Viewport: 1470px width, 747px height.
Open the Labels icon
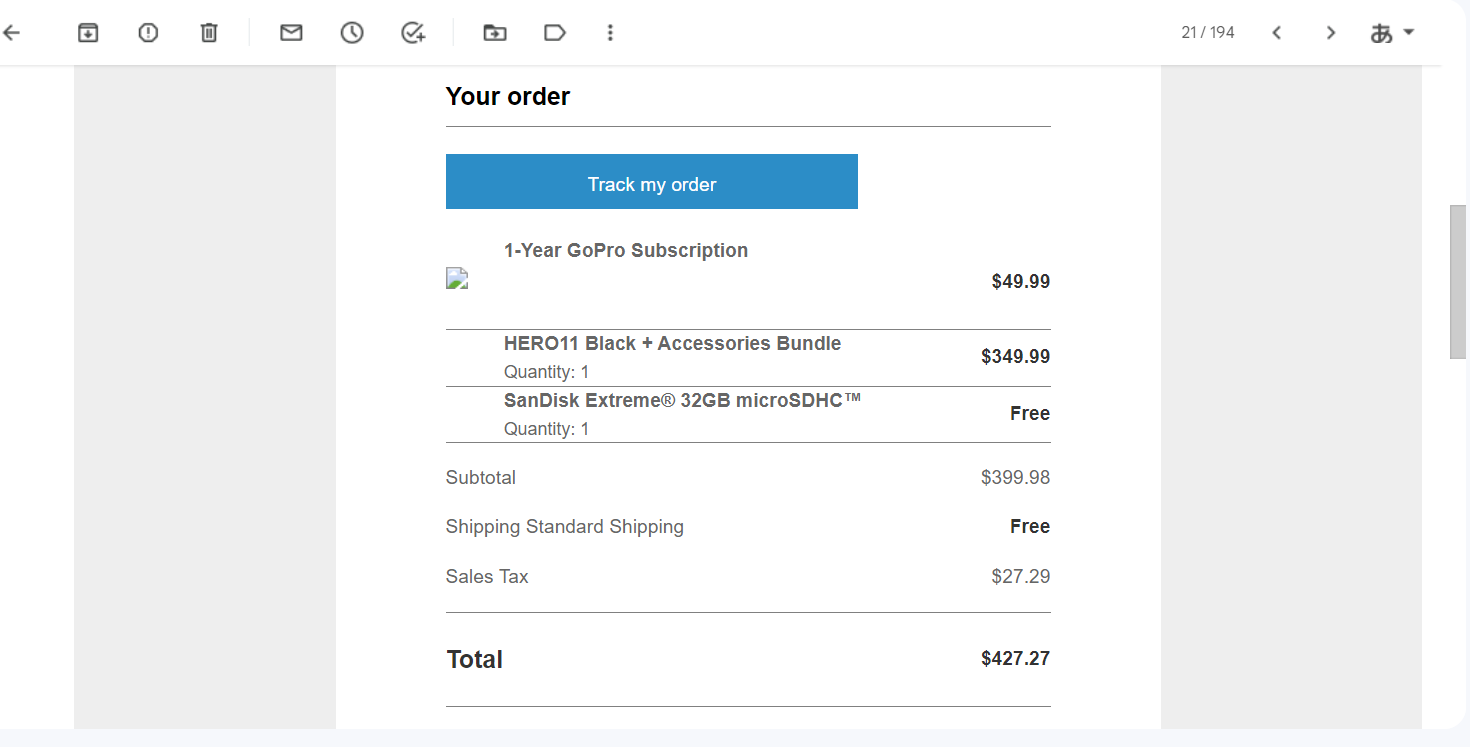(555, 33)
